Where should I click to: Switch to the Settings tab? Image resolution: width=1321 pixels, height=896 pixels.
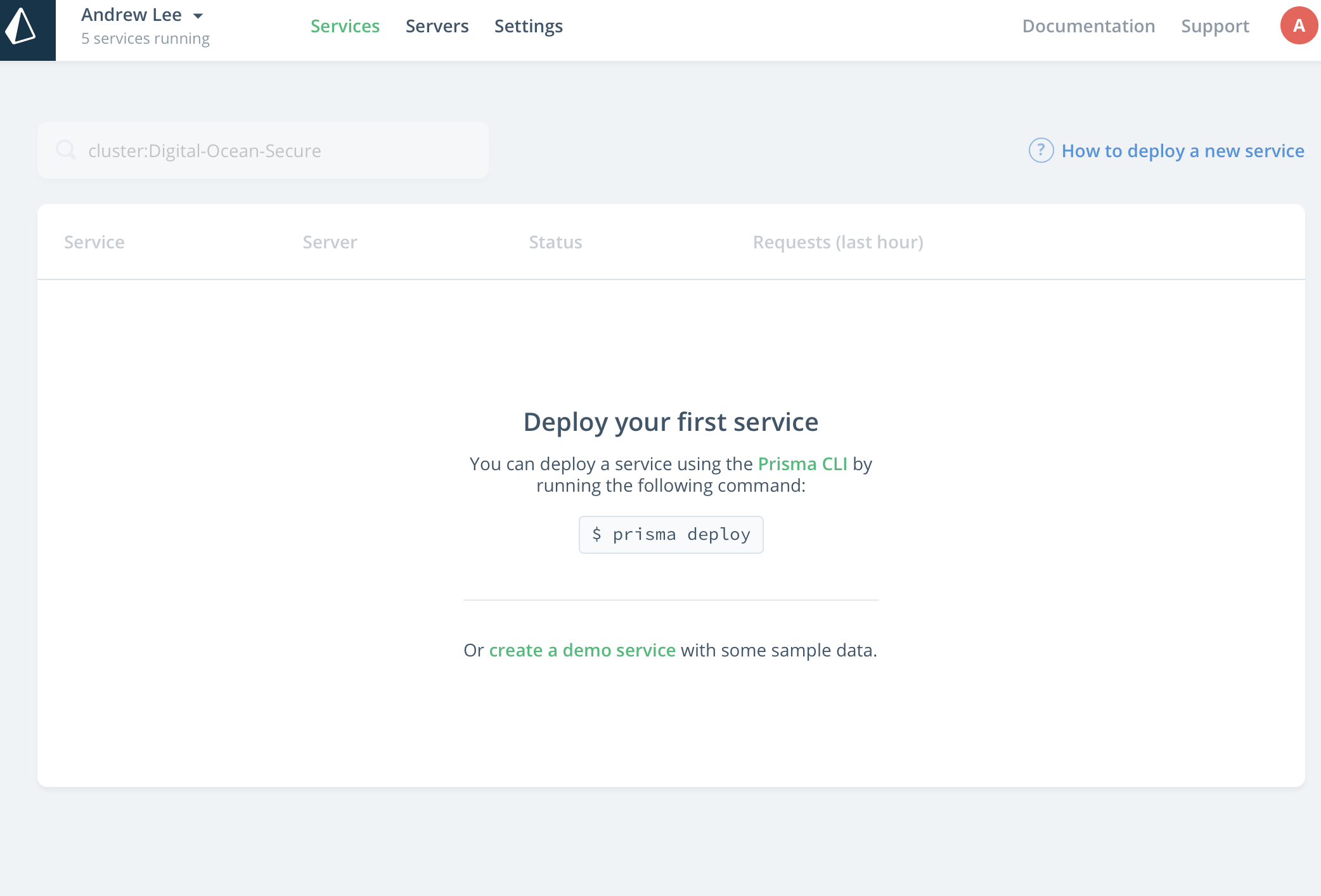coord(528,26)
